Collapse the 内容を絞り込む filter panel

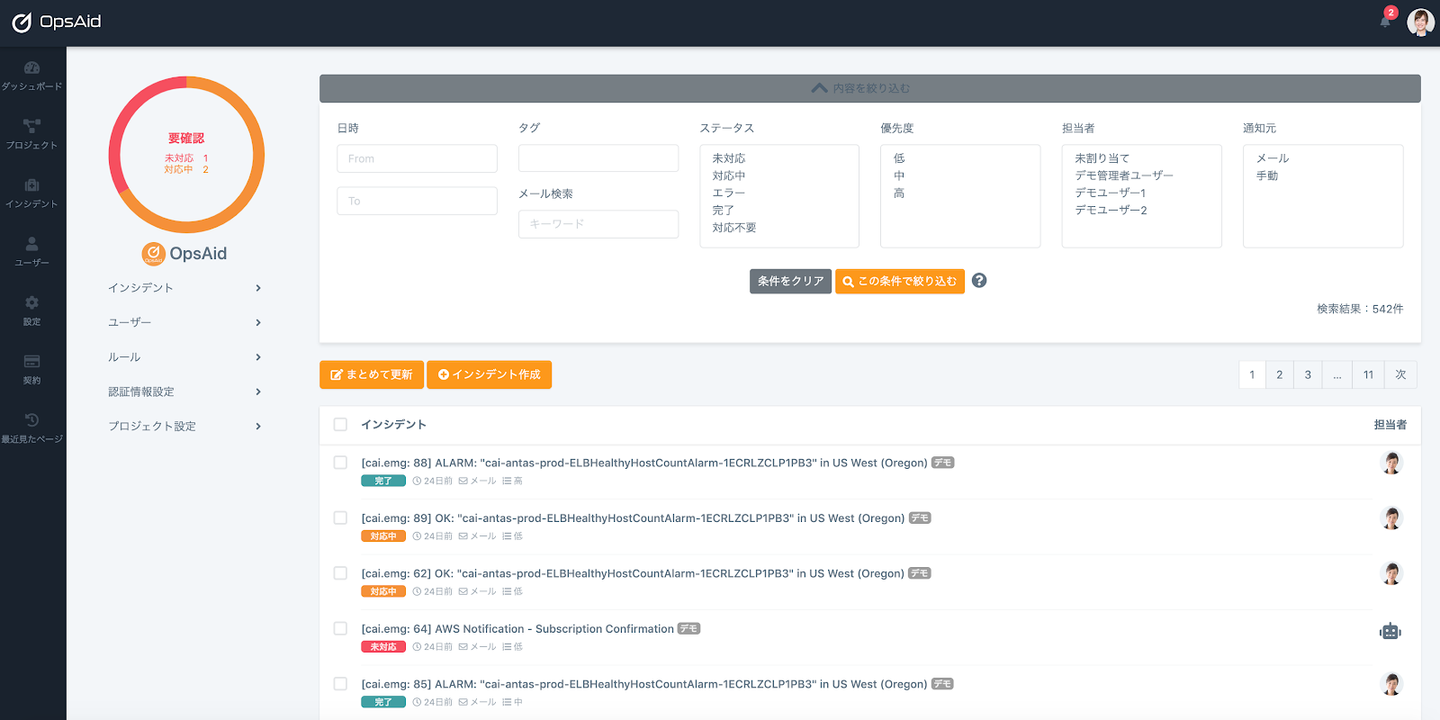pos(870,88)
